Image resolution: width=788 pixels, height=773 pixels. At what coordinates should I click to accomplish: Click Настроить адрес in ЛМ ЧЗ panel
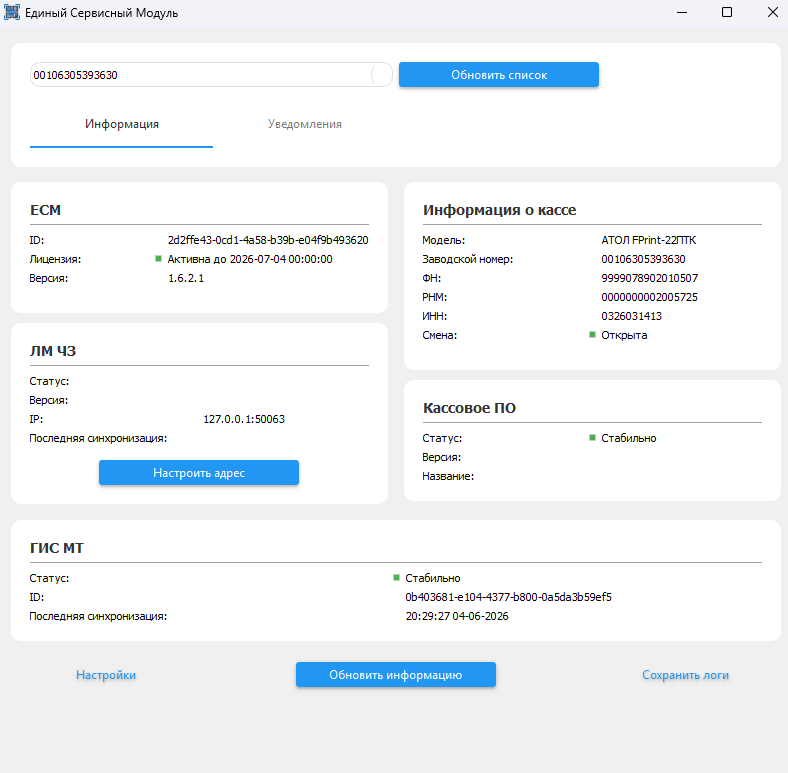point(199,473)
